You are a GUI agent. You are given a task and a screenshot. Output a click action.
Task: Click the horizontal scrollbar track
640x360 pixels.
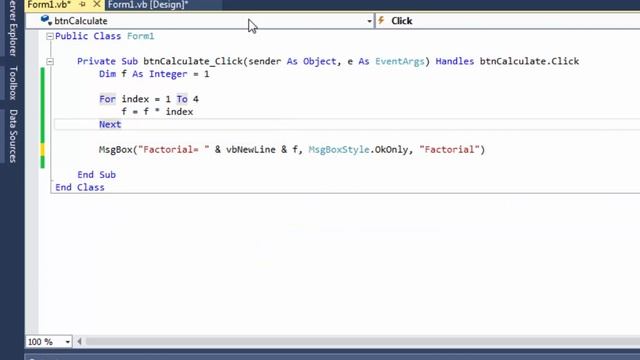tap(362, 341)
